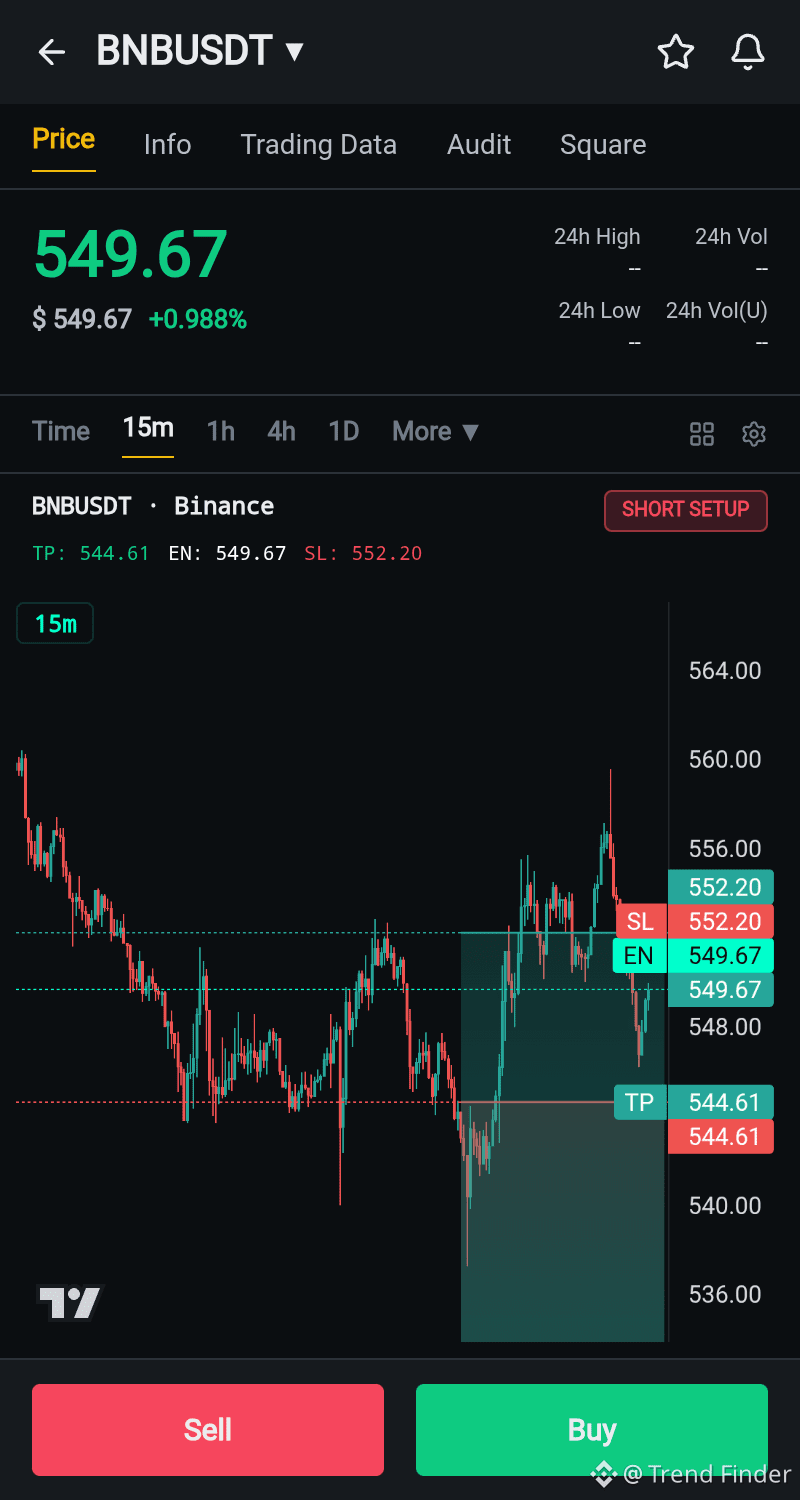Switch to the Price tab
Screen dimensions: 800x1500
pos(64,139)
